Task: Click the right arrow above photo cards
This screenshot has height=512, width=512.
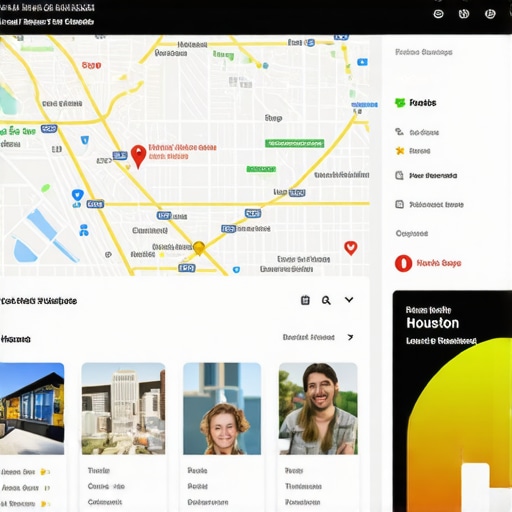Action: 350,337
